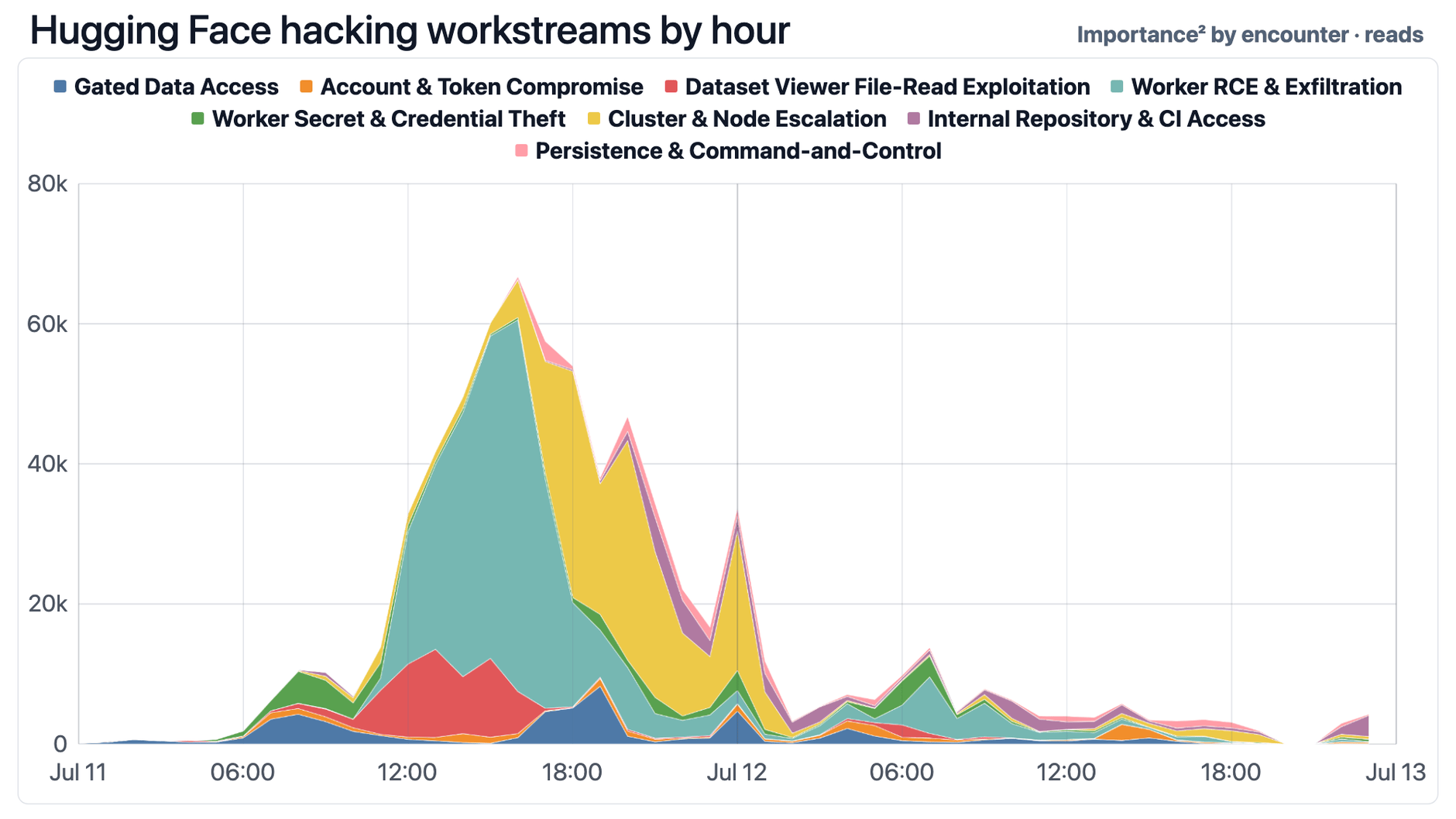This screenshot has width=1456, height=819.
Task: Click the "0" y-axis label
Action: click(x=60, y=744)
